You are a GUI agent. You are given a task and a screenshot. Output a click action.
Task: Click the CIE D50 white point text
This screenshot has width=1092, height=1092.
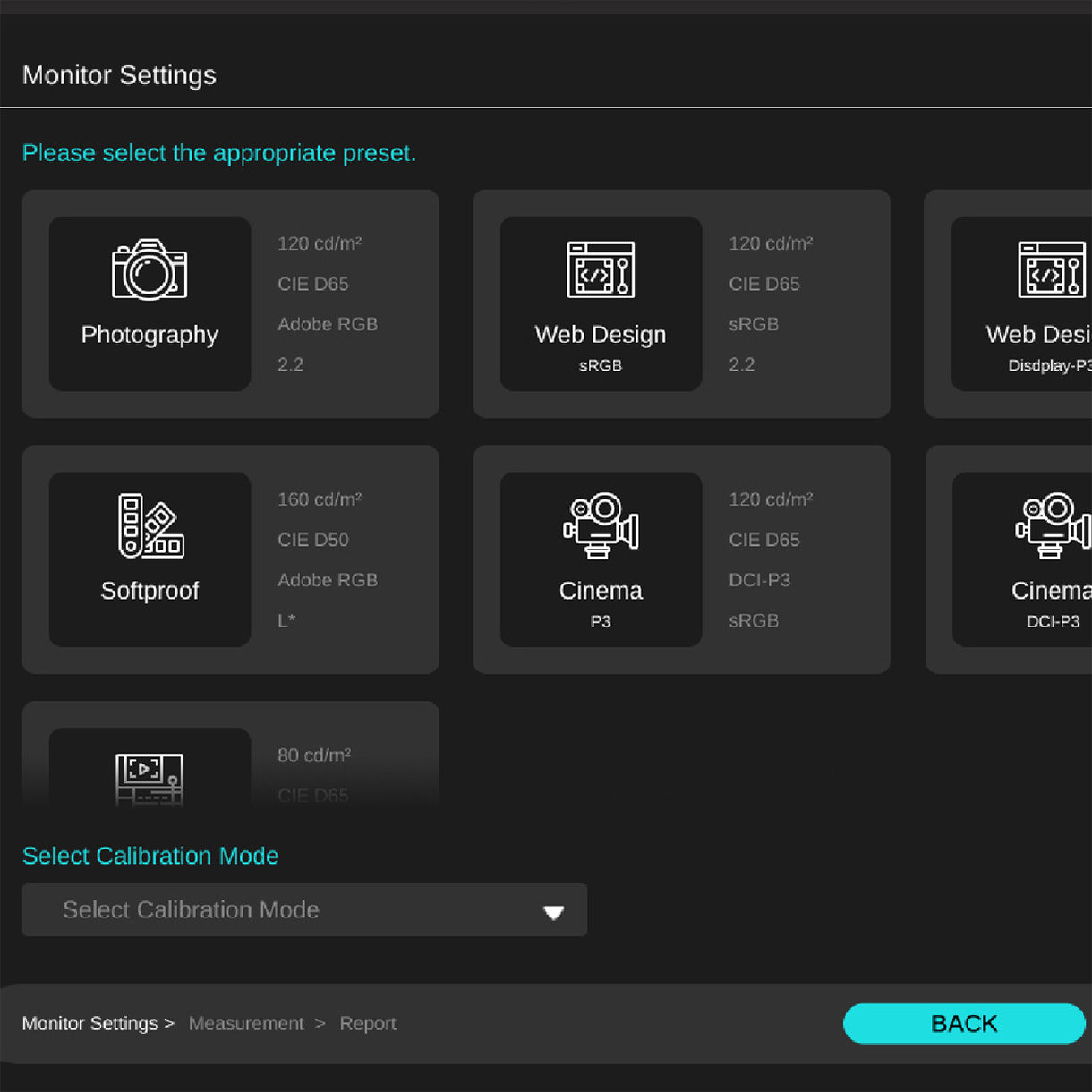coord(312,540)
